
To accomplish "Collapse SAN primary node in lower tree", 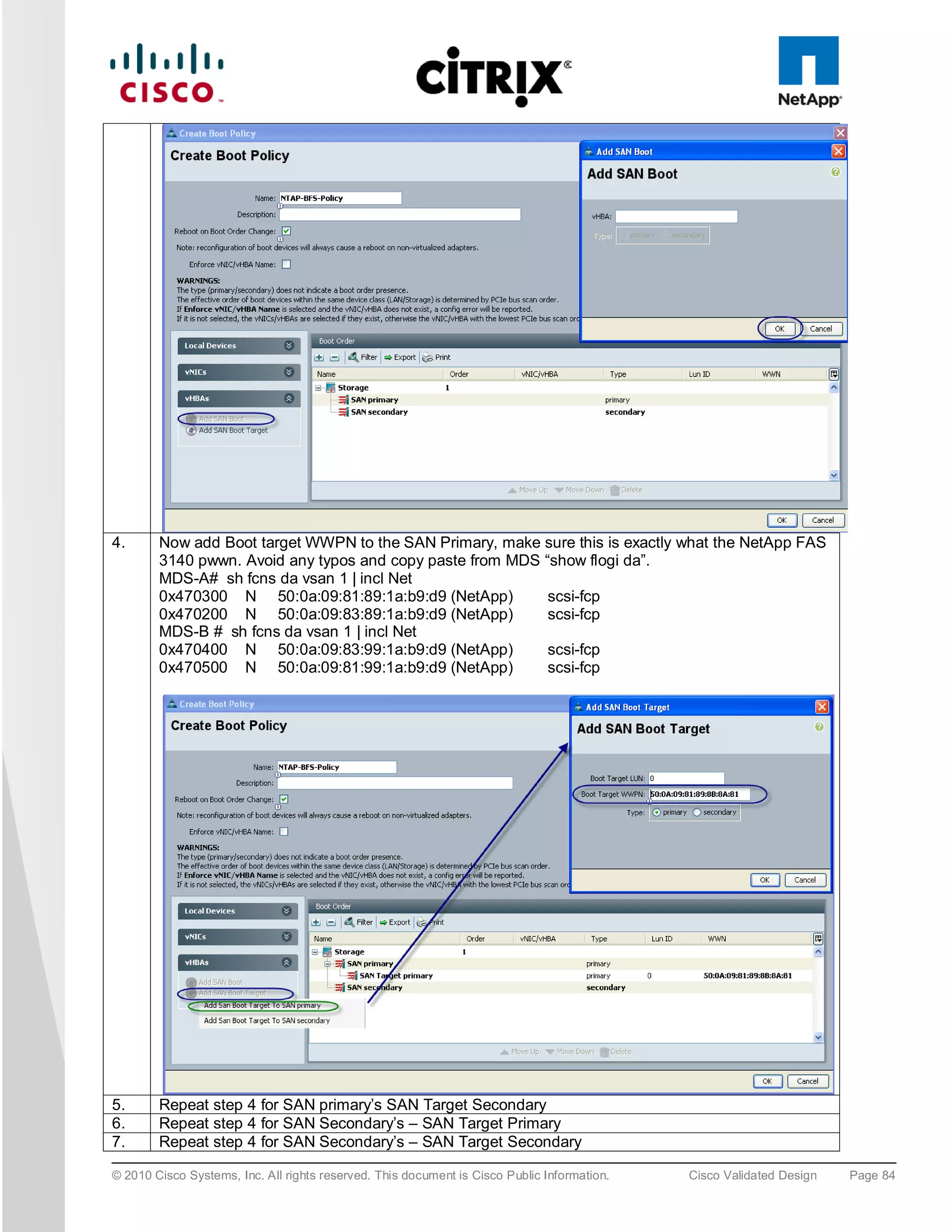I will click(x=327, y=964).
